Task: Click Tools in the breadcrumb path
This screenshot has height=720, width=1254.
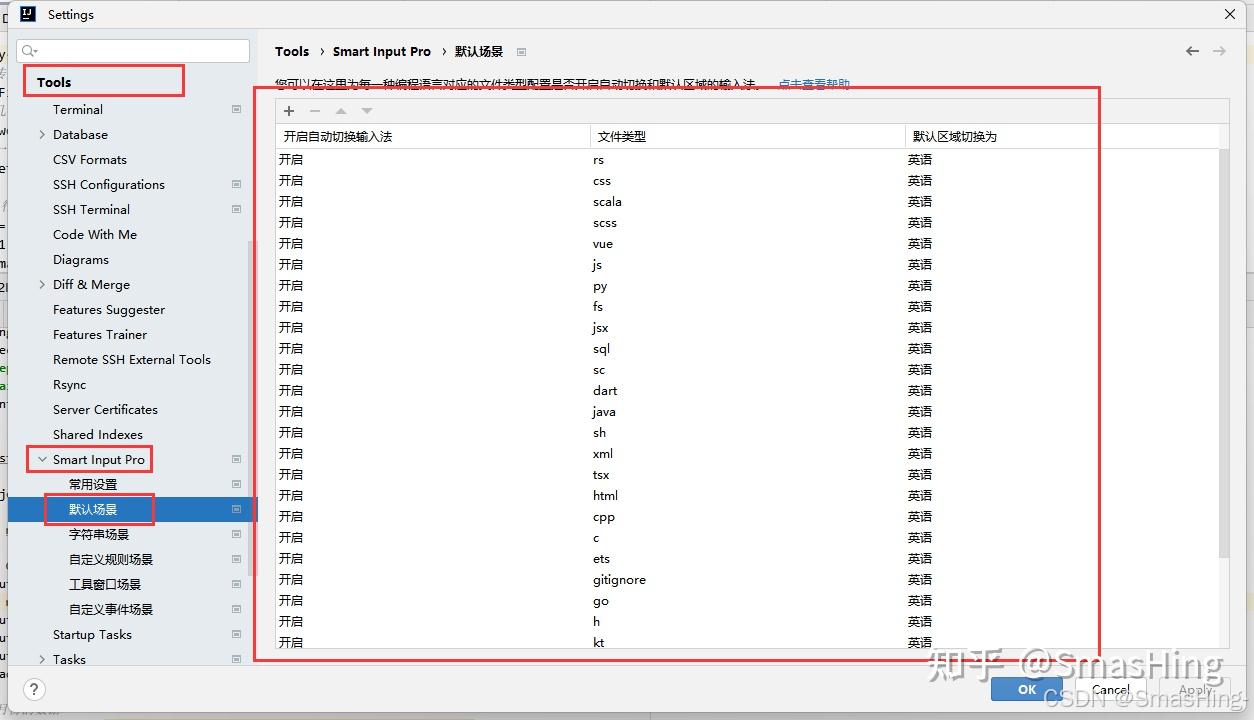Action: coord(292,50)
